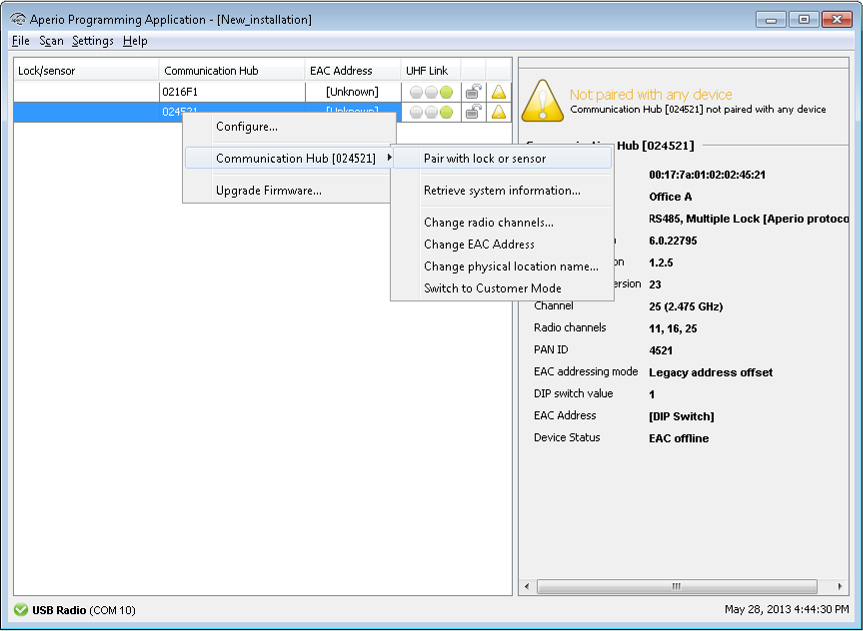Click the DIP switch value label
The width and height of the screenshot is (863, 631).
pos(573,394)
